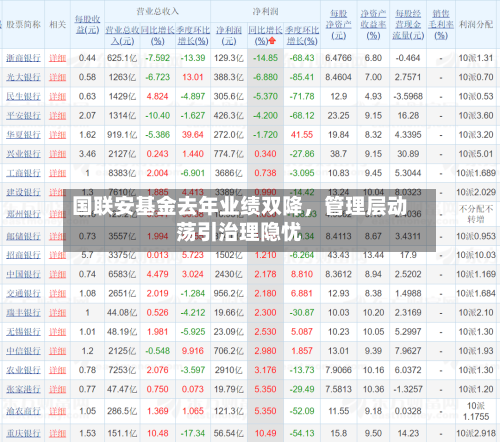Viewport: 500px width, 442px height.
Task: Sort by 净资产收益率(%) column header
Action: pos(373,24)
